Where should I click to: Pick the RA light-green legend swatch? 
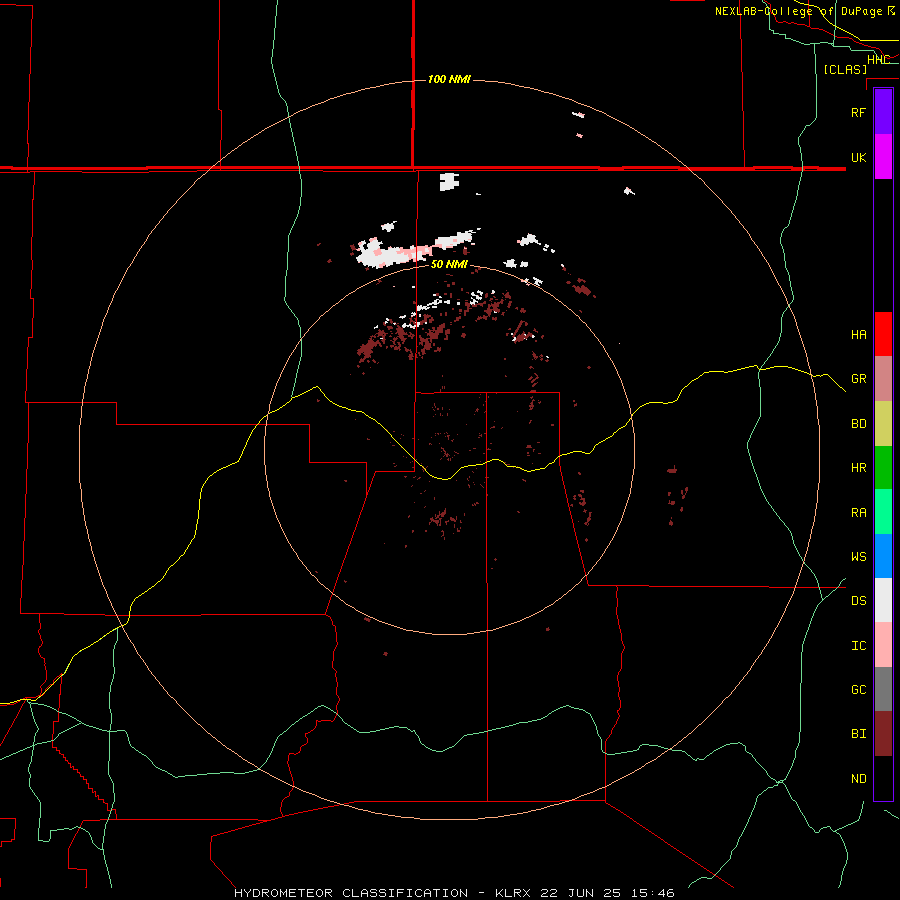[883, 512]
